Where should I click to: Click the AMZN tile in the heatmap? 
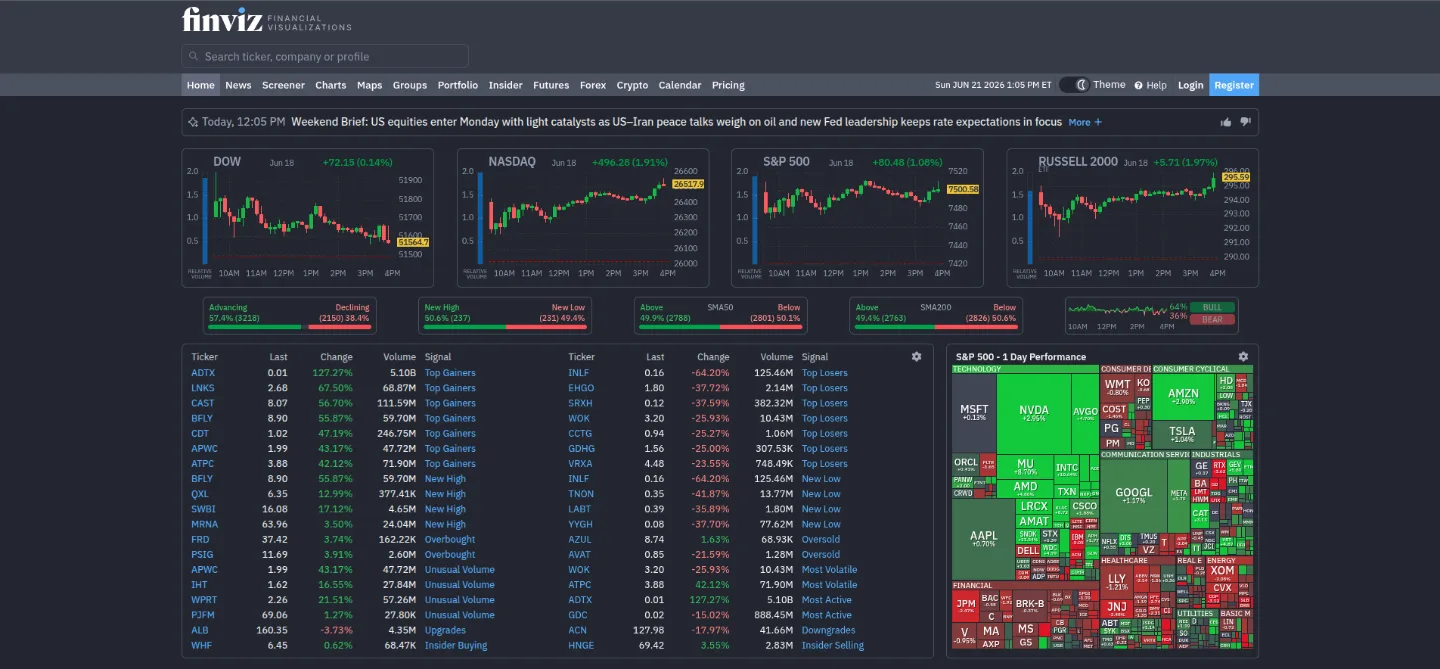pos(1183,396)
